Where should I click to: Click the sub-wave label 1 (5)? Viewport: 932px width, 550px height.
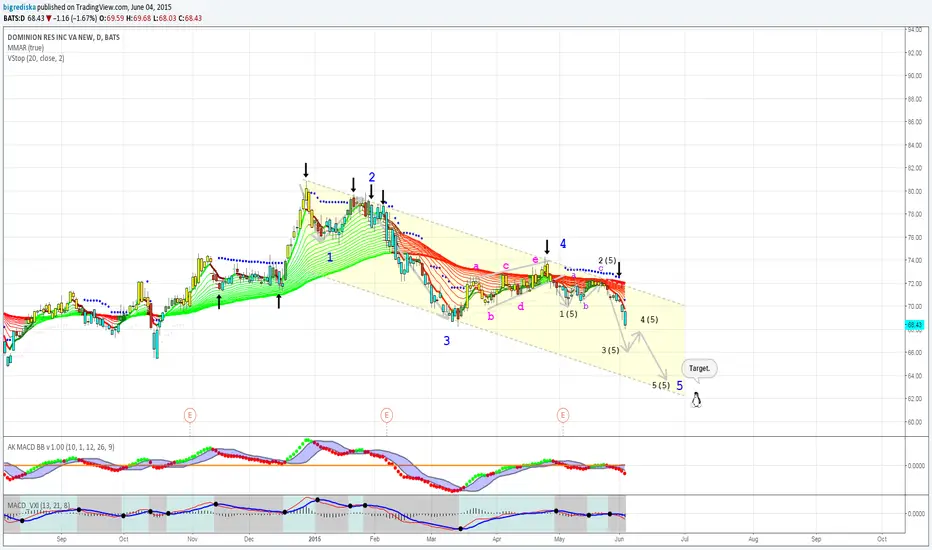(x=568, y=314)
